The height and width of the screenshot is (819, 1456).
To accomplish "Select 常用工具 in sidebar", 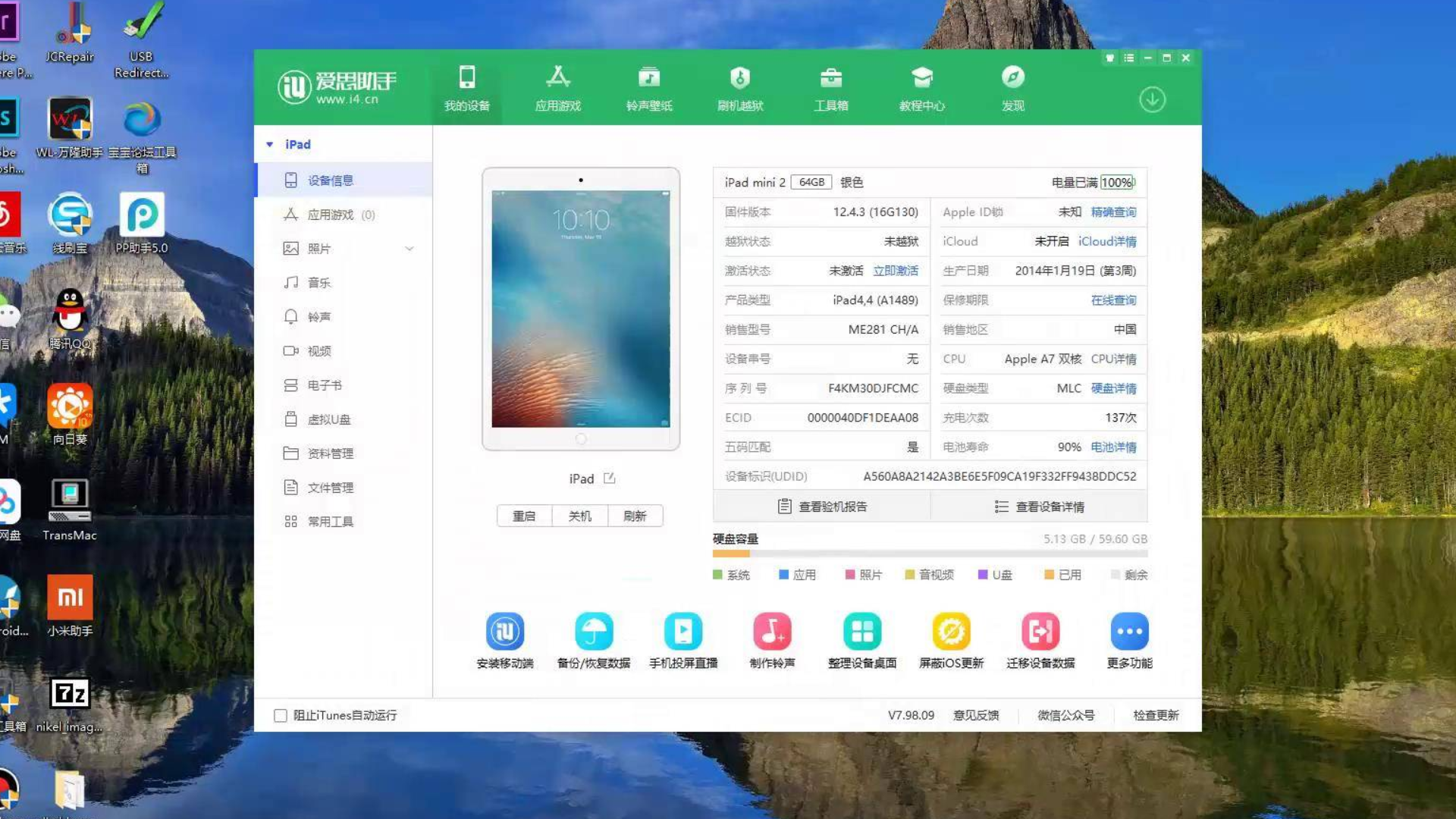I will click(344, 522).
